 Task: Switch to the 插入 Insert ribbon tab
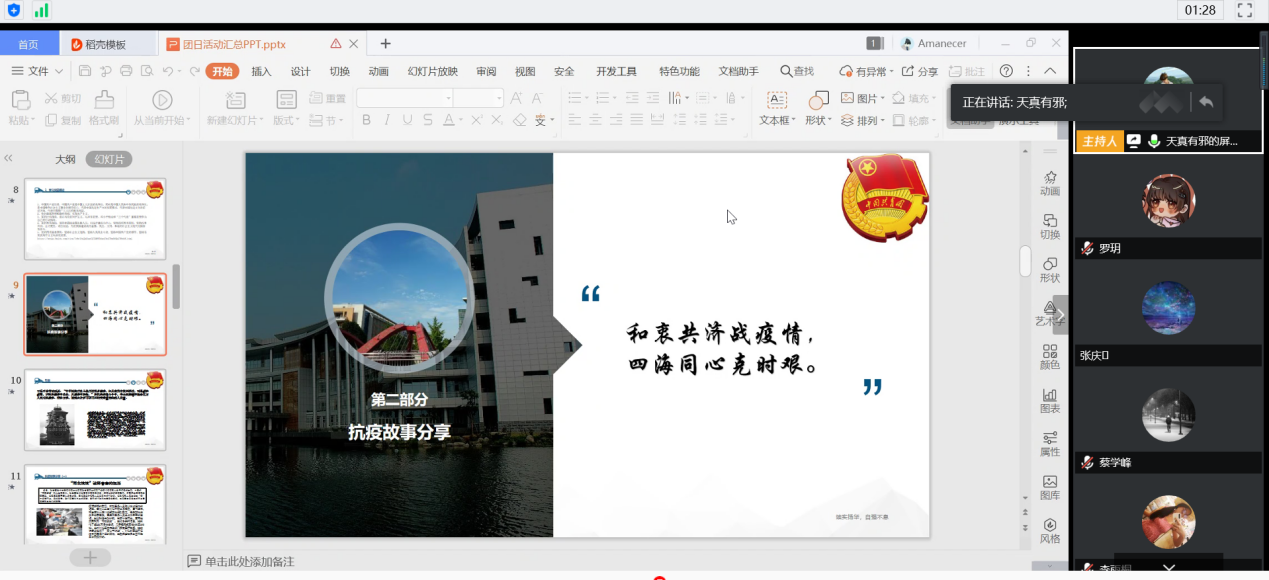coord(261,71)
